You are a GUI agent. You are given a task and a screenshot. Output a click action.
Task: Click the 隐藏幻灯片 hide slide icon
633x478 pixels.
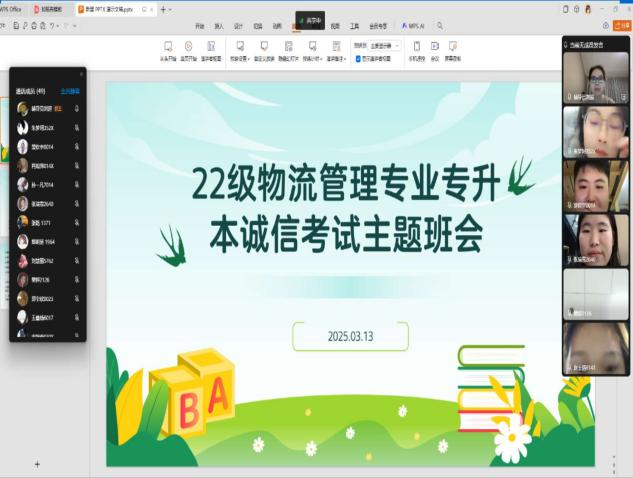pos(288,47)
